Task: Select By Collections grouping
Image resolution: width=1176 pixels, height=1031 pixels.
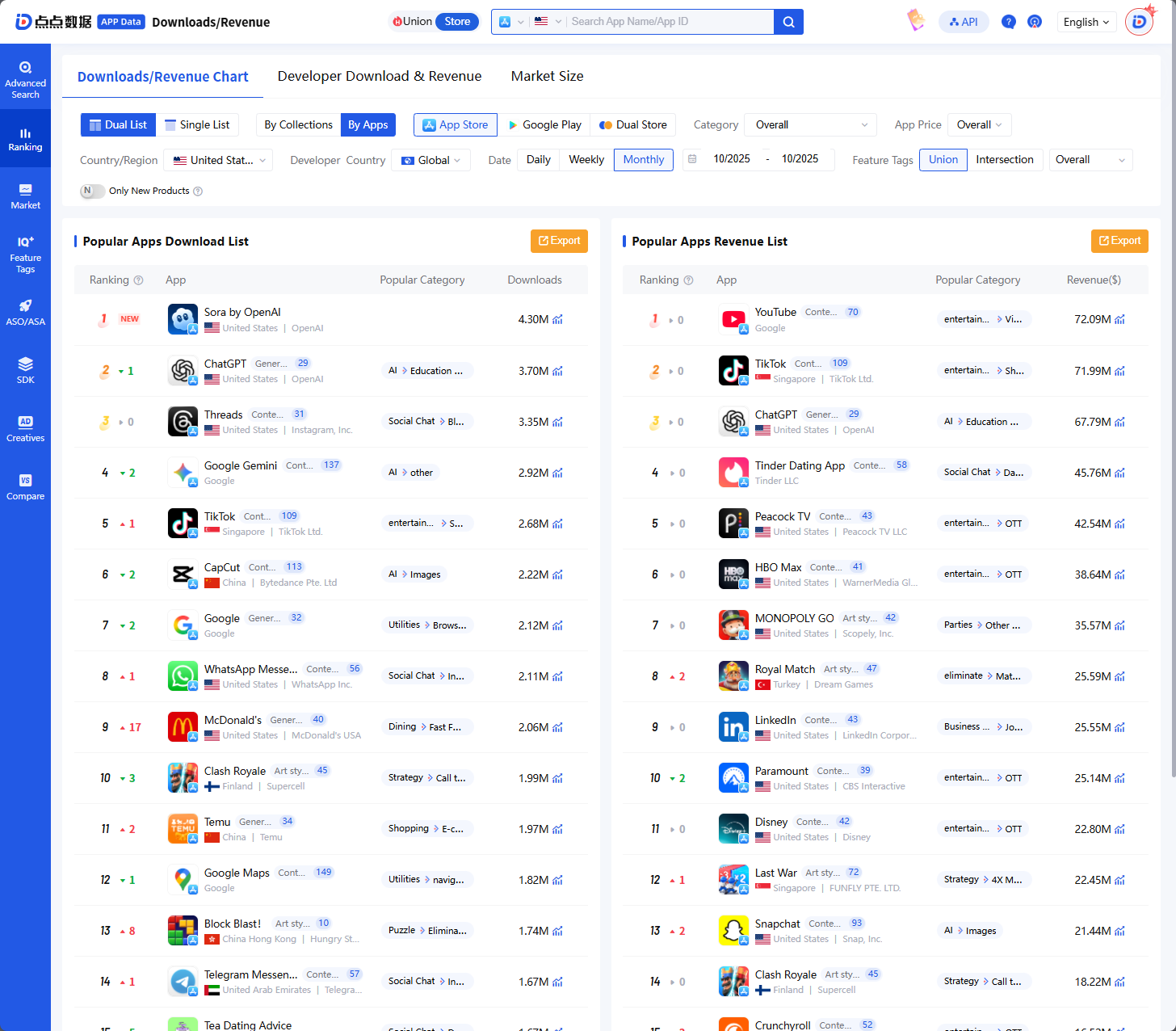Action: pos(298,124)
